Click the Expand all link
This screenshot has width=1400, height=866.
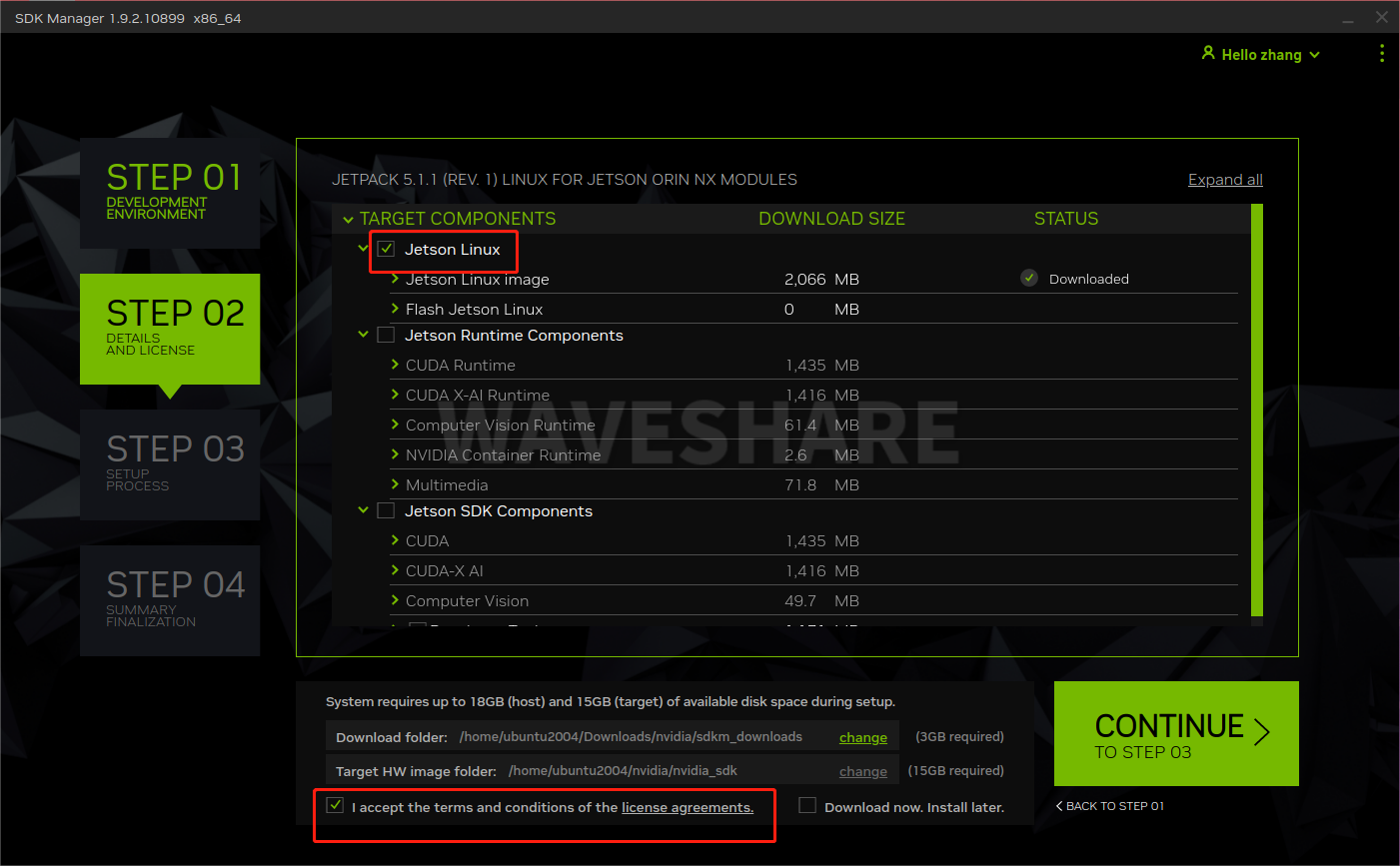pos(1225,180)
